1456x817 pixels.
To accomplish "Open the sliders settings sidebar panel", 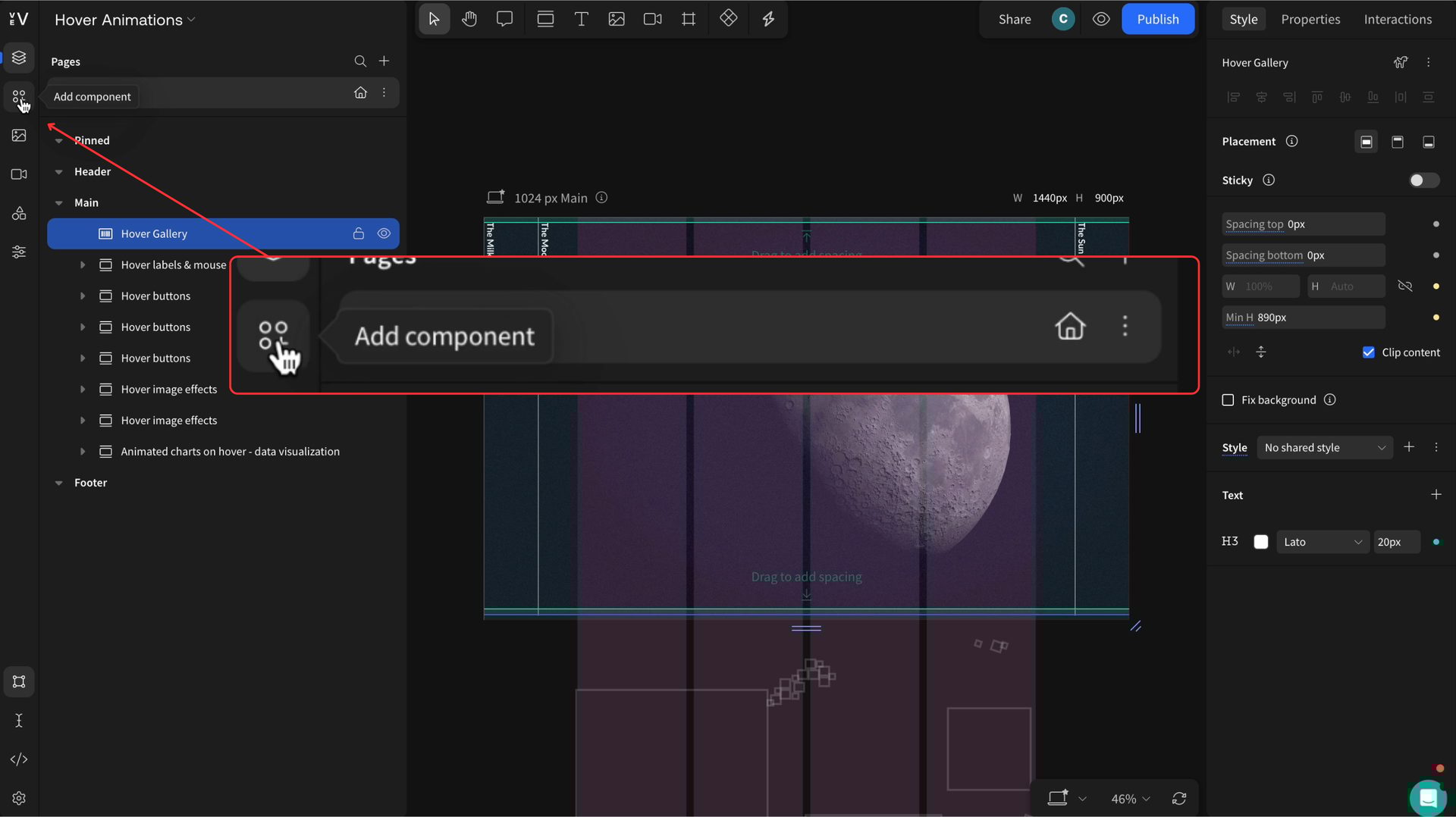I will point(19,252).
